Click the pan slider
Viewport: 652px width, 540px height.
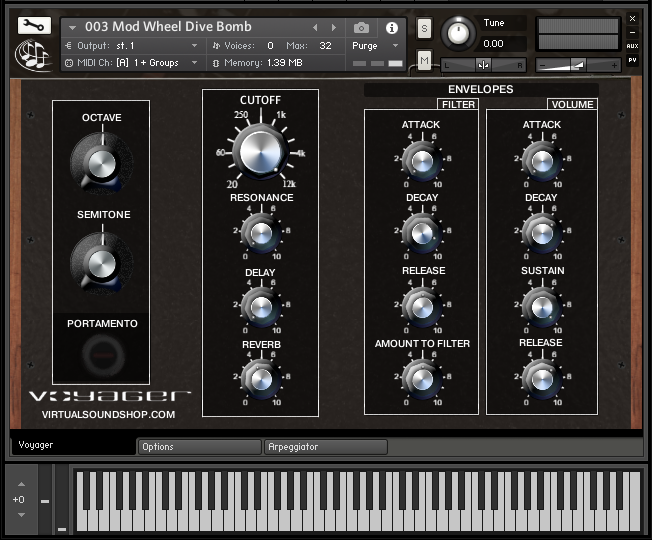tap(483, 65)
